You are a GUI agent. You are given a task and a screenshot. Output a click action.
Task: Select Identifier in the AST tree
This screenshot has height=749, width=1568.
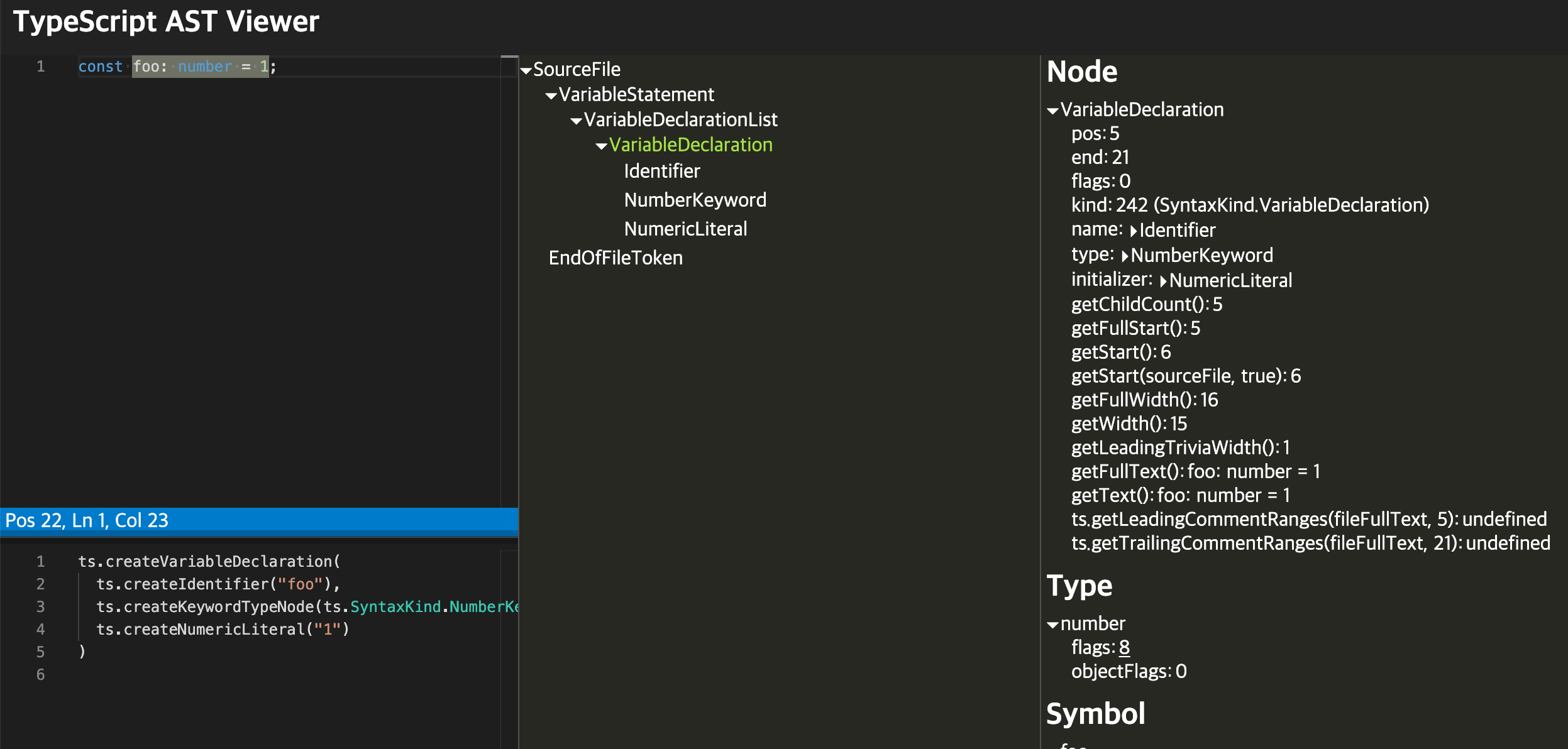pyautogui.click(x=661, y=171)
